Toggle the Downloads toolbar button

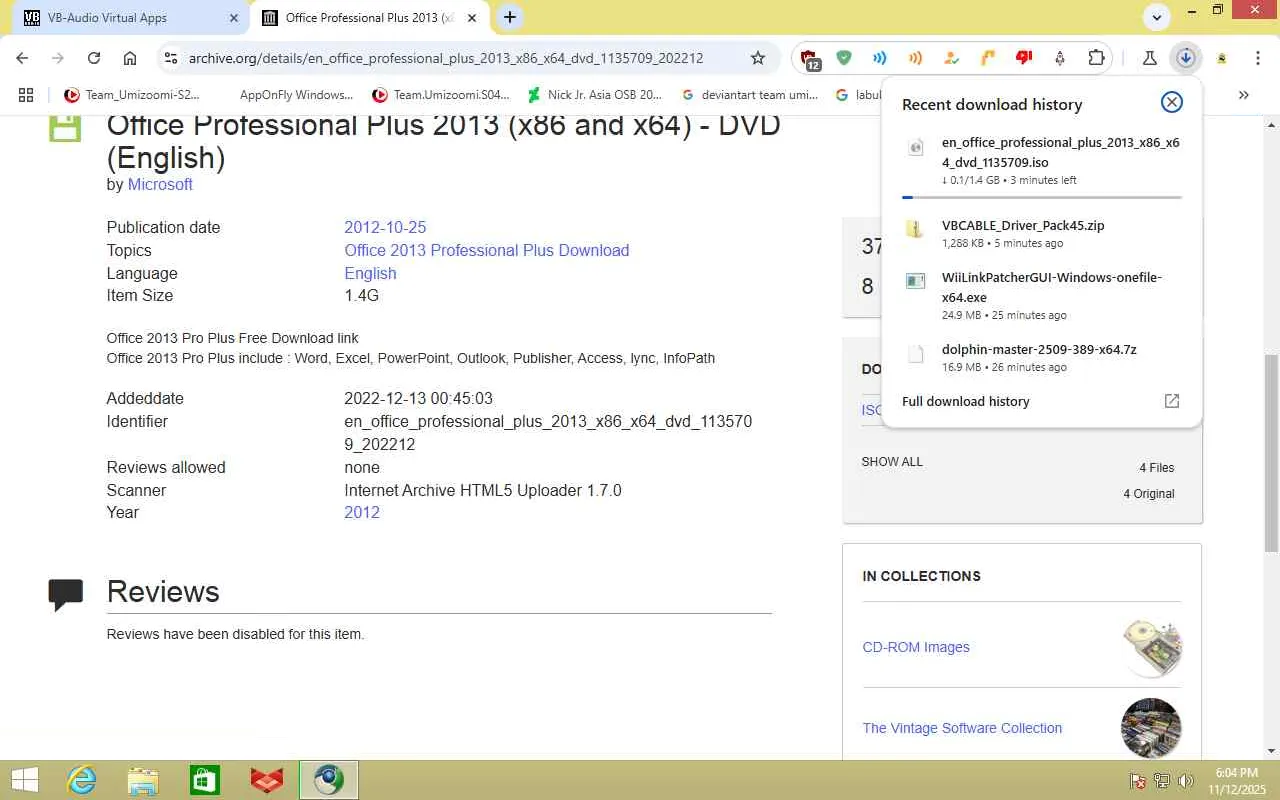tap(1185, 58)
